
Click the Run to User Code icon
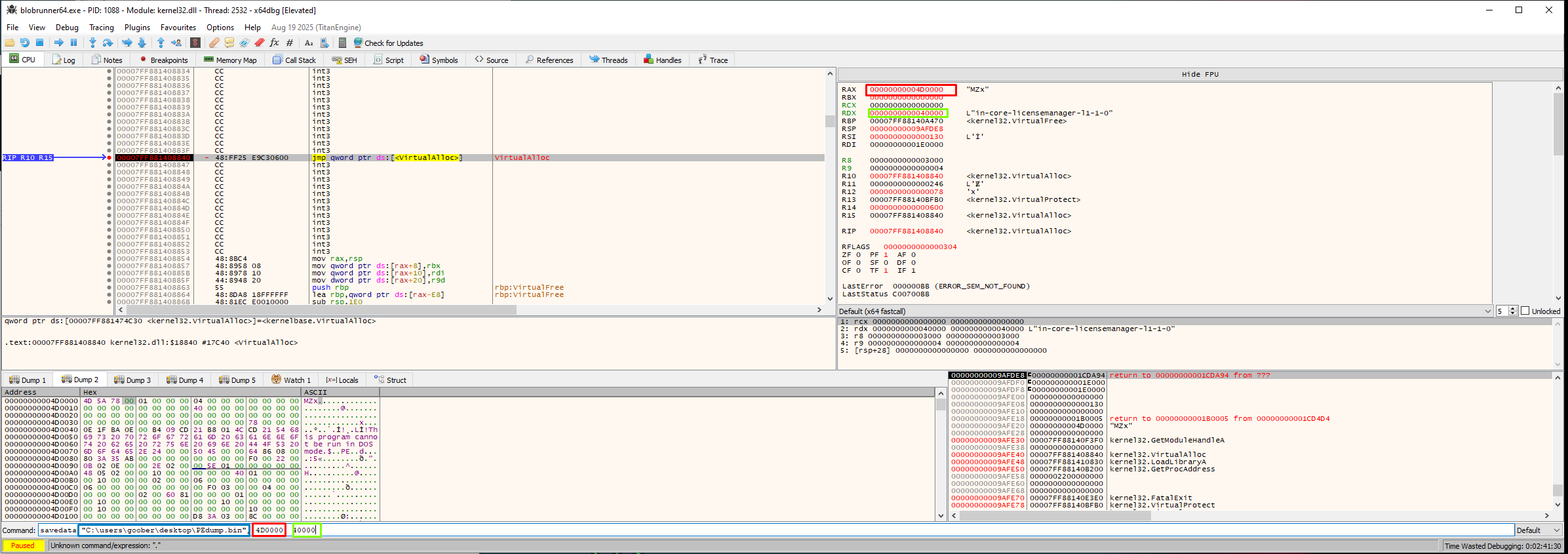coord(176,43)
